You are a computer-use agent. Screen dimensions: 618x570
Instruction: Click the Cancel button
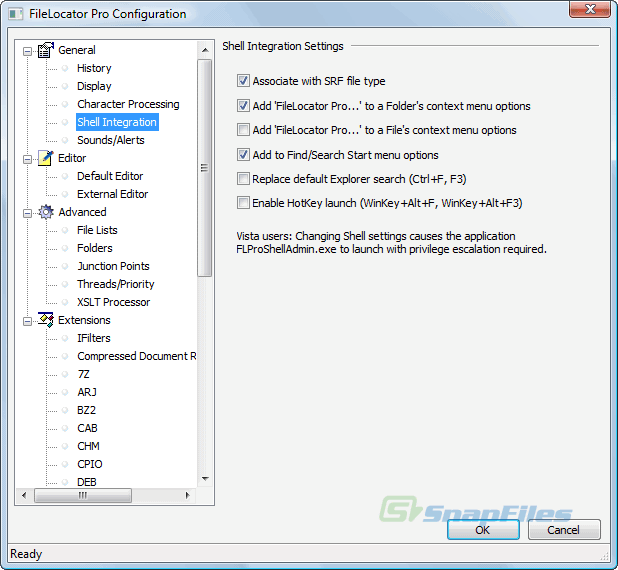[x=564, y=530]
